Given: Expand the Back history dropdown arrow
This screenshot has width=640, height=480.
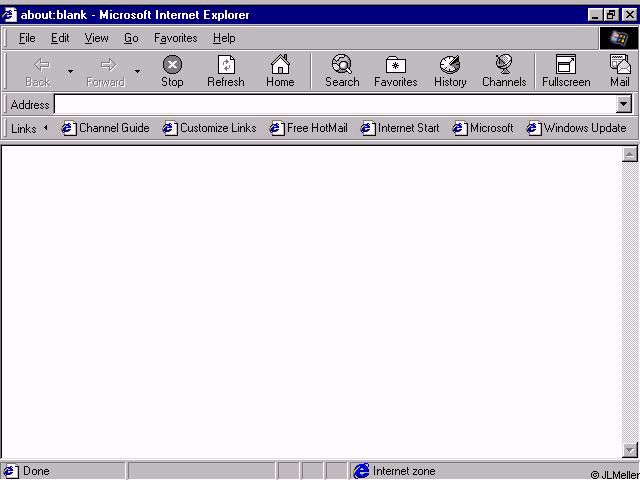Looking at the screenshot, I should click(70, 71).
